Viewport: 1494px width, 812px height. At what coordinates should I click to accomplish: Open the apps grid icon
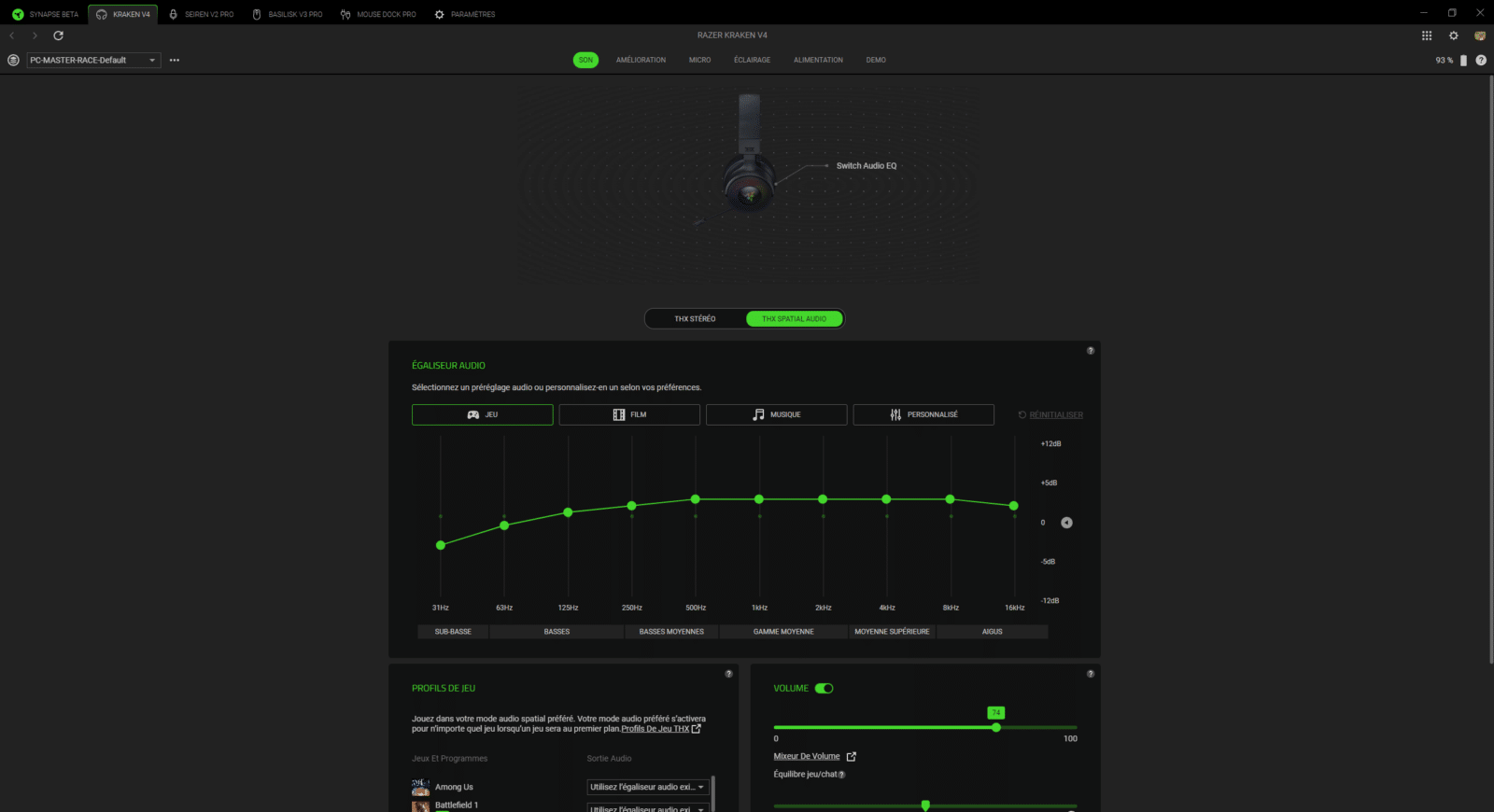[1427, 35]
